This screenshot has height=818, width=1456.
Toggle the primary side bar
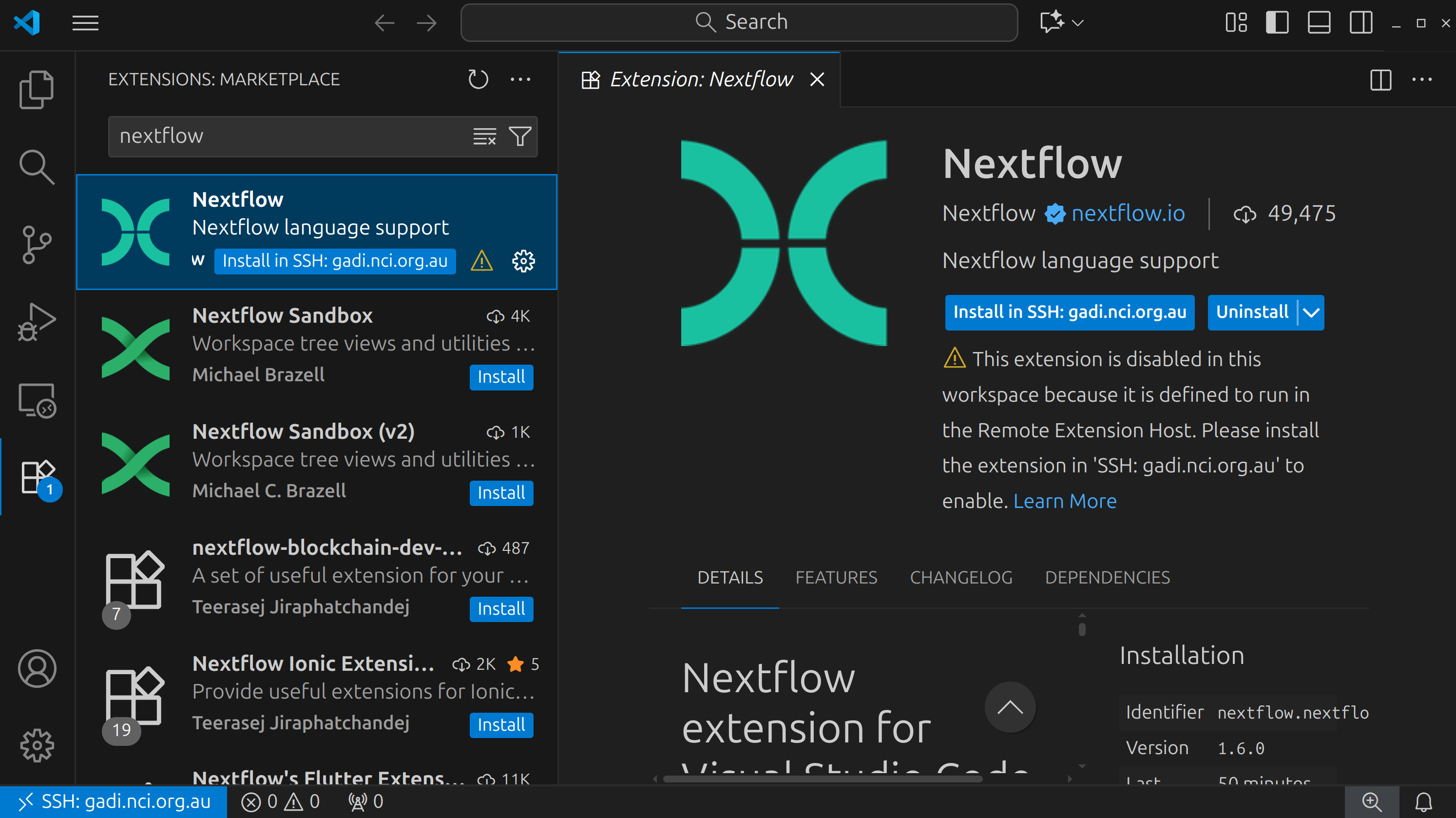[1276, 22]
